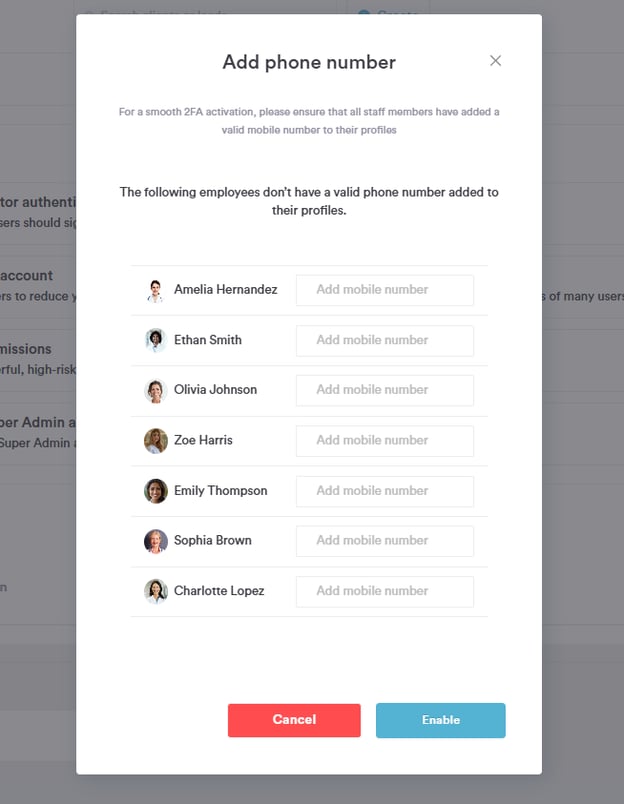Click Zoe Harris's profile avatar
624x804 pixels.
(155, 440)
